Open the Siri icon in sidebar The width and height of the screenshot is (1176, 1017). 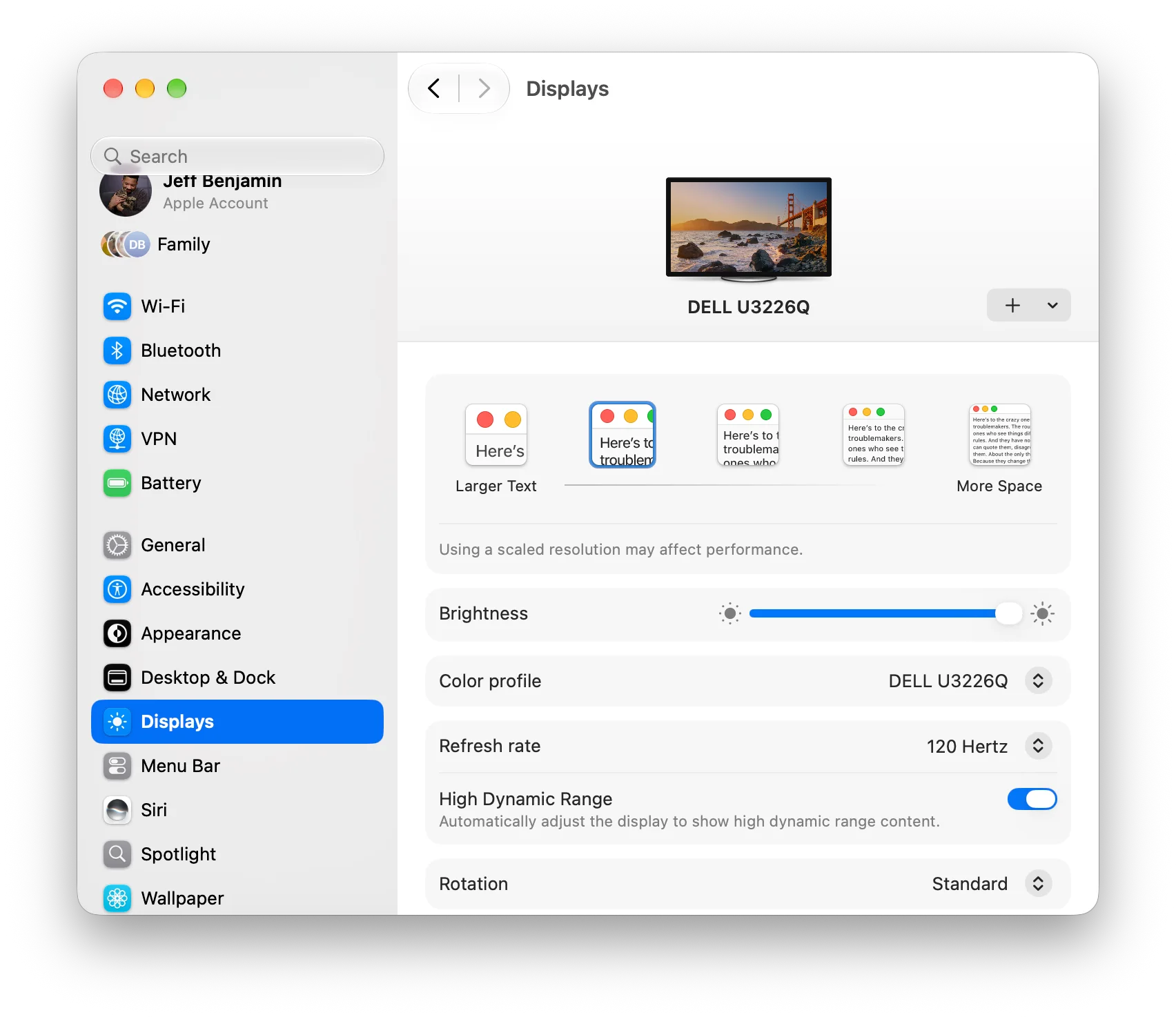[x=117, y=810]
